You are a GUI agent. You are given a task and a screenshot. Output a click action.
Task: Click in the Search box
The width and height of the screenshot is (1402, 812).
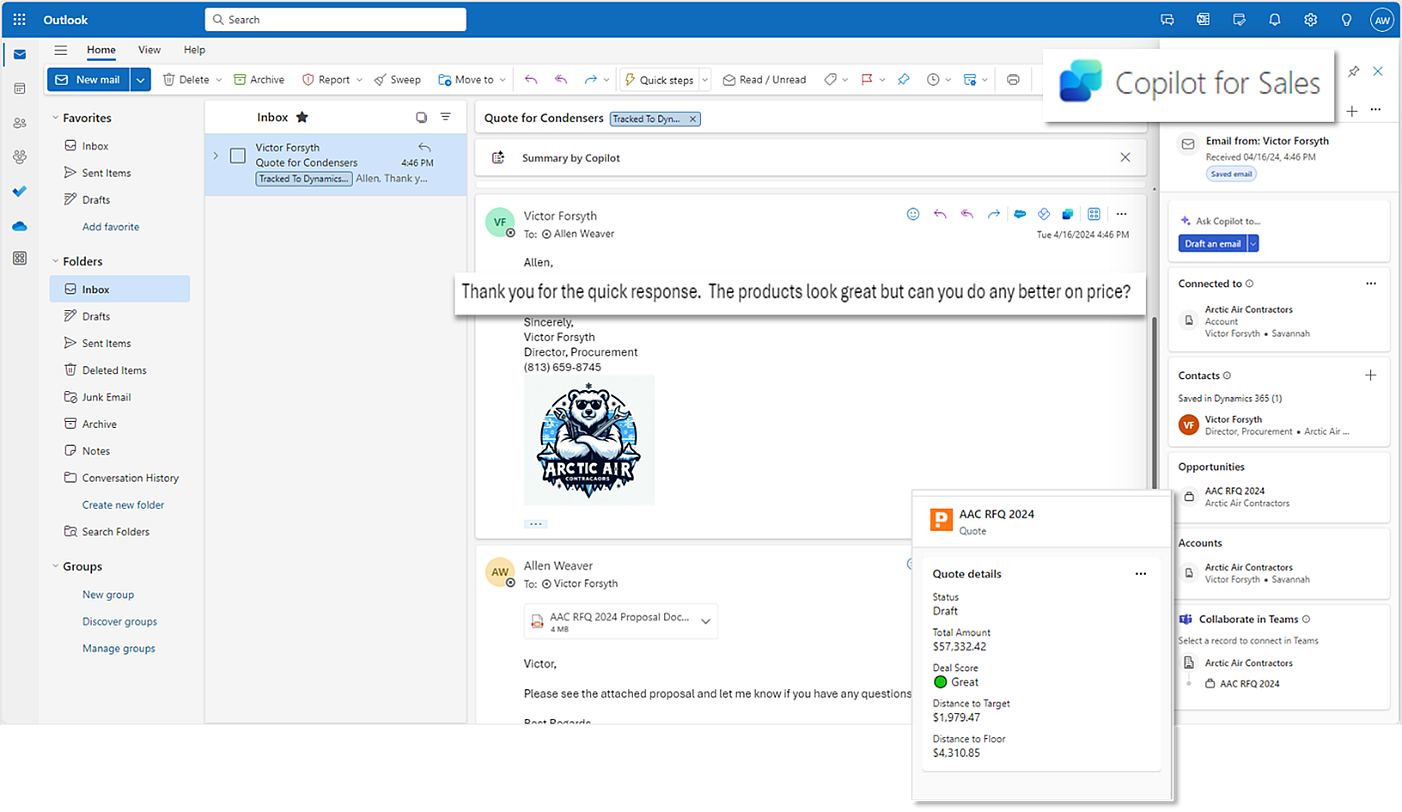tap(336, 19)
